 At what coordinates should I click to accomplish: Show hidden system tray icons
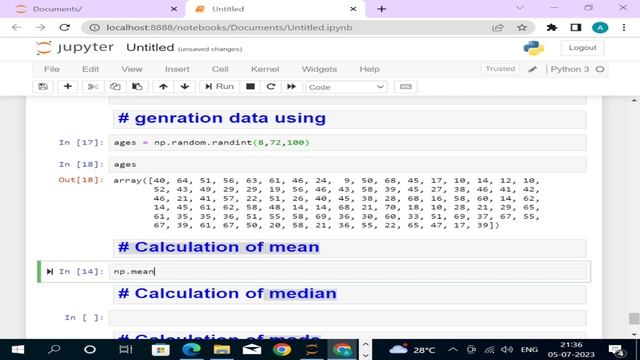coord(453,349)
